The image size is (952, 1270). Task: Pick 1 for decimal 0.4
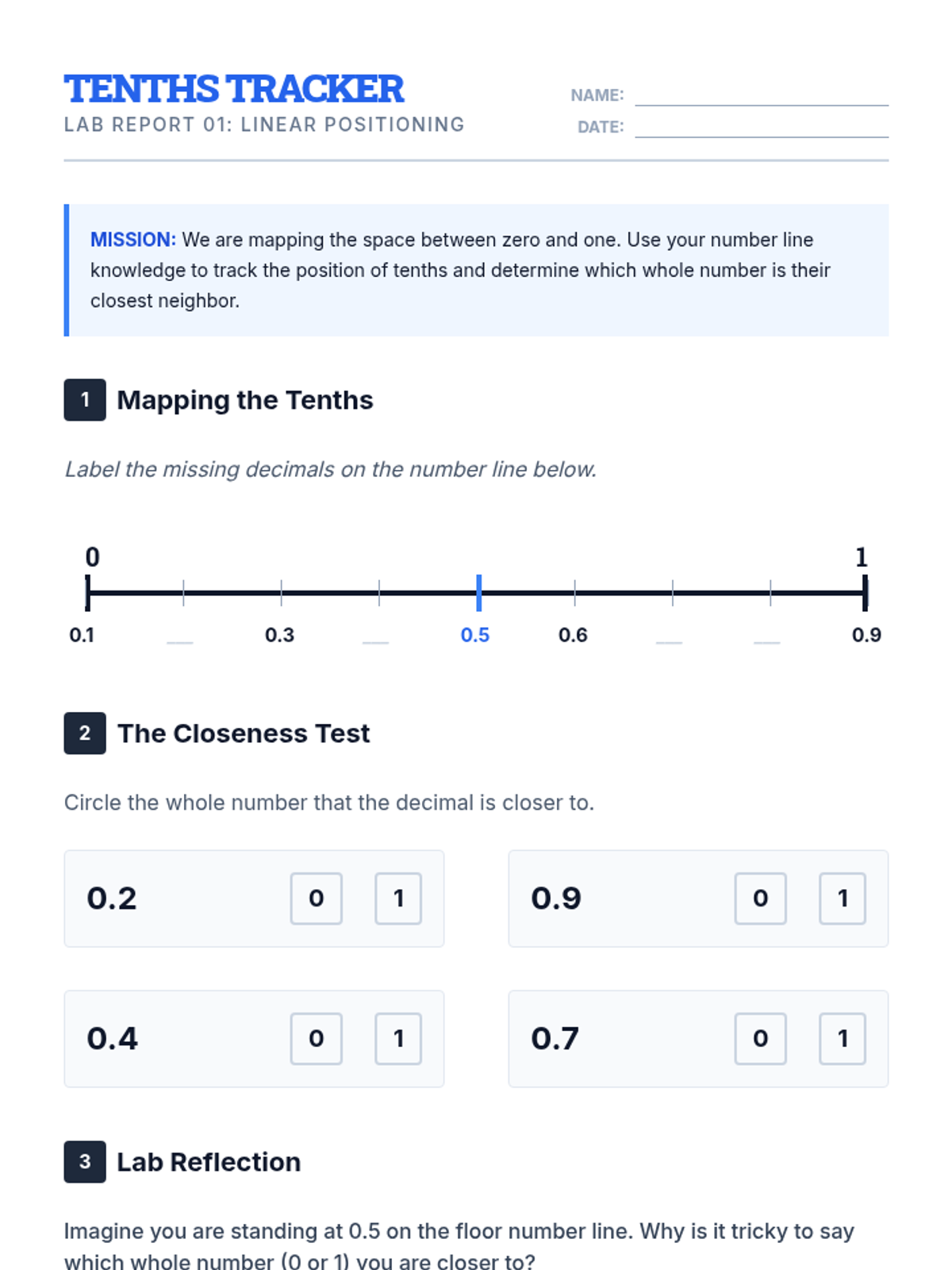pos(398,1038)
